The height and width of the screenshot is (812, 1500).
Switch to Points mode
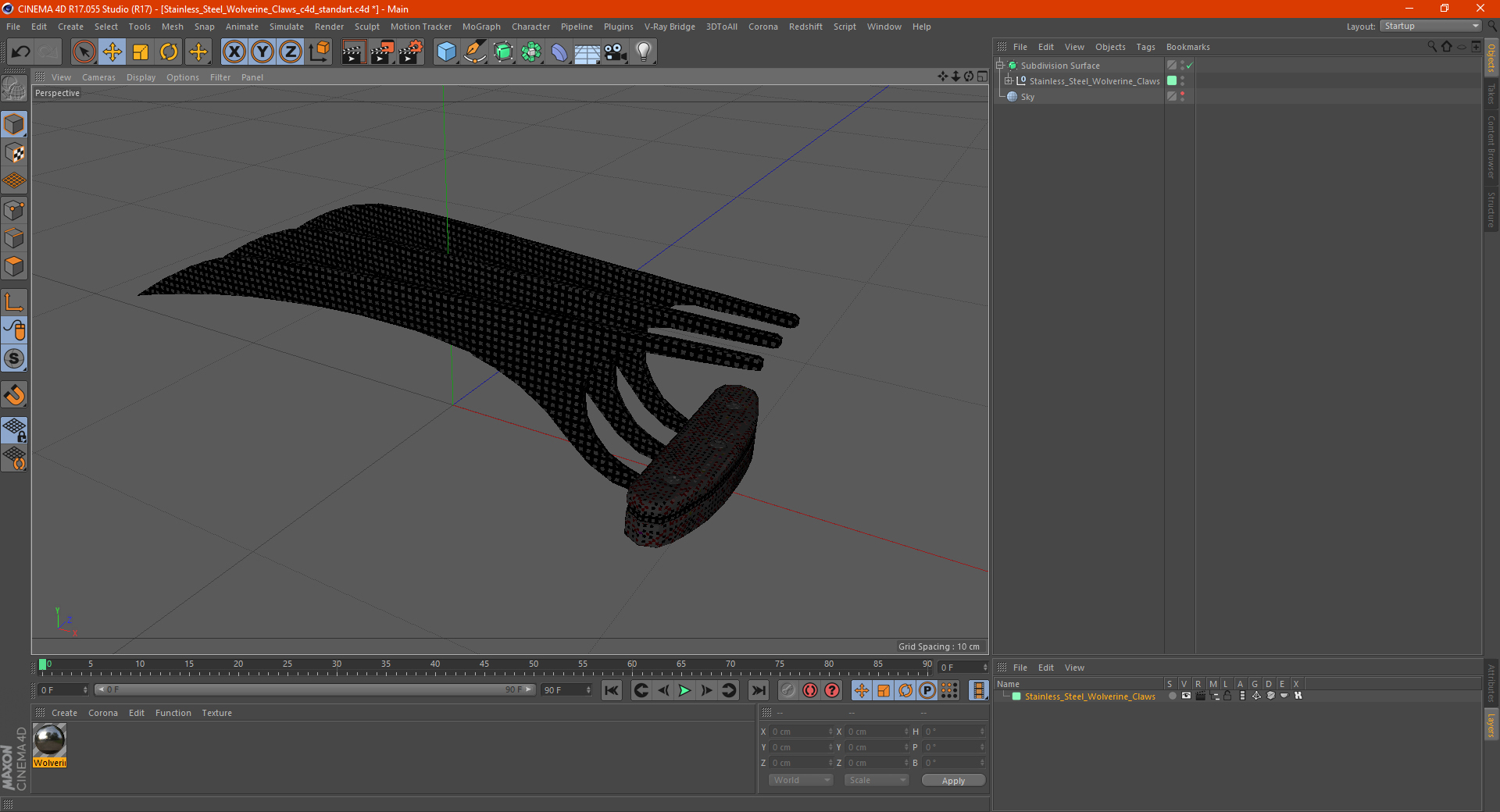[x=14, y=210]
